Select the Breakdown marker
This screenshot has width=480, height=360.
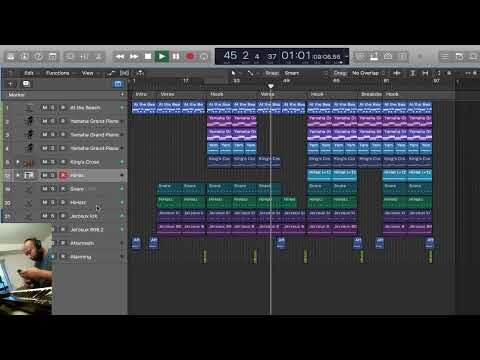tap(371, 94)
